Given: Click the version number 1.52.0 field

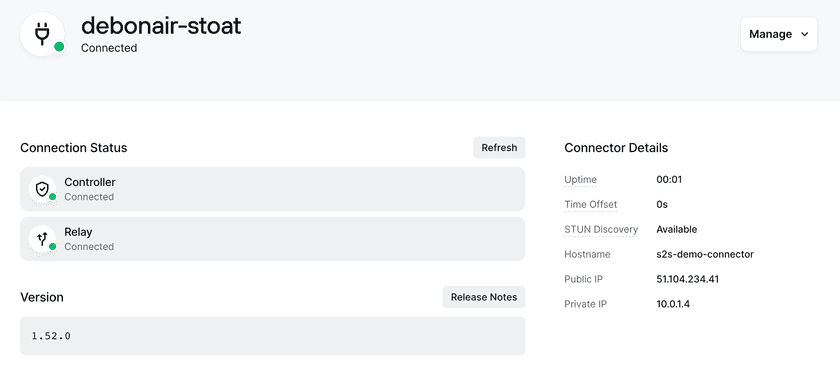Looking at the screenshot, I should point(273,336).
